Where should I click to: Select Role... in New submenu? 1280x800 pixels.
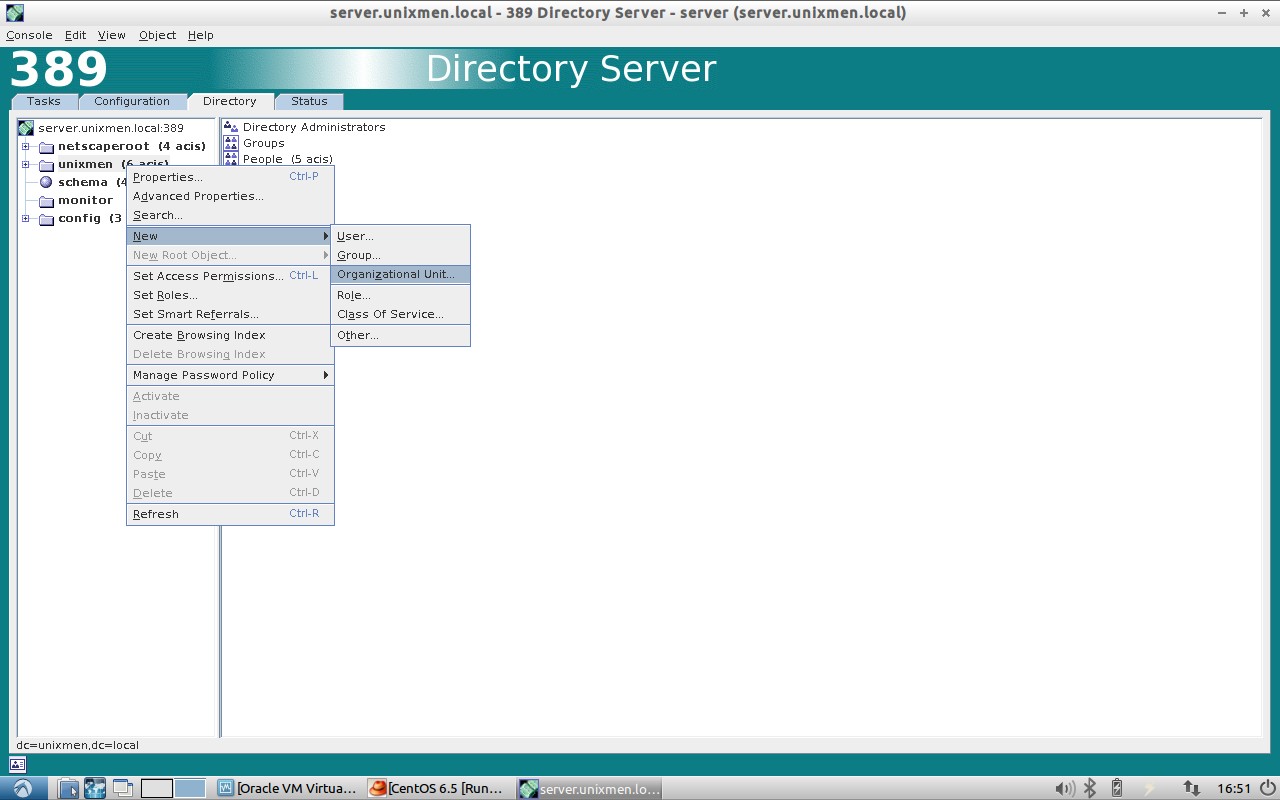pos(400,295)
